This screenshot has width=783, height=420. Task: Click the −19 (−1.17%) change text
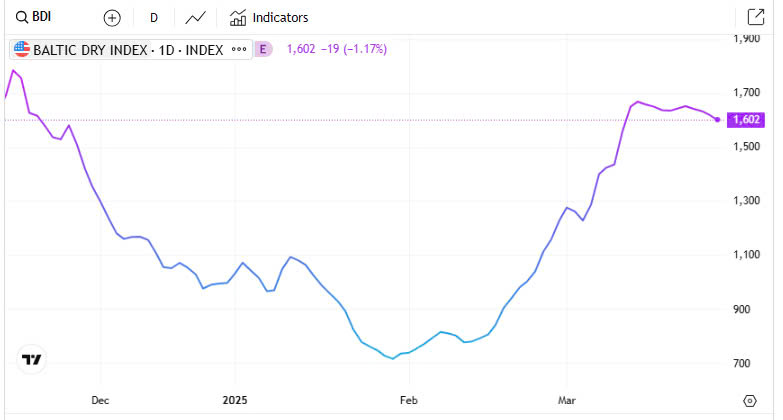click(x=354, y=49)
